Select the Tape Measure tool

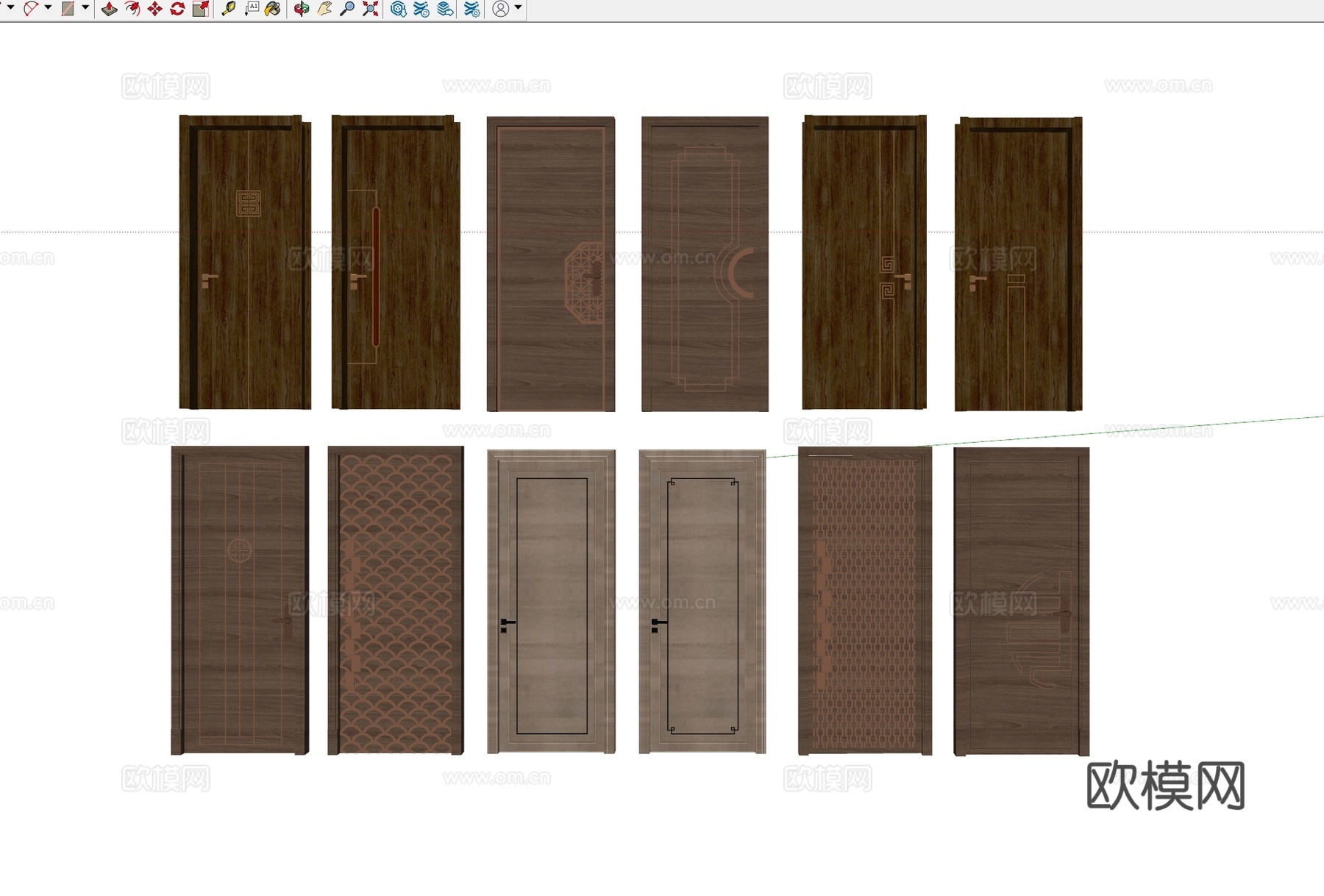pos(229,9)
